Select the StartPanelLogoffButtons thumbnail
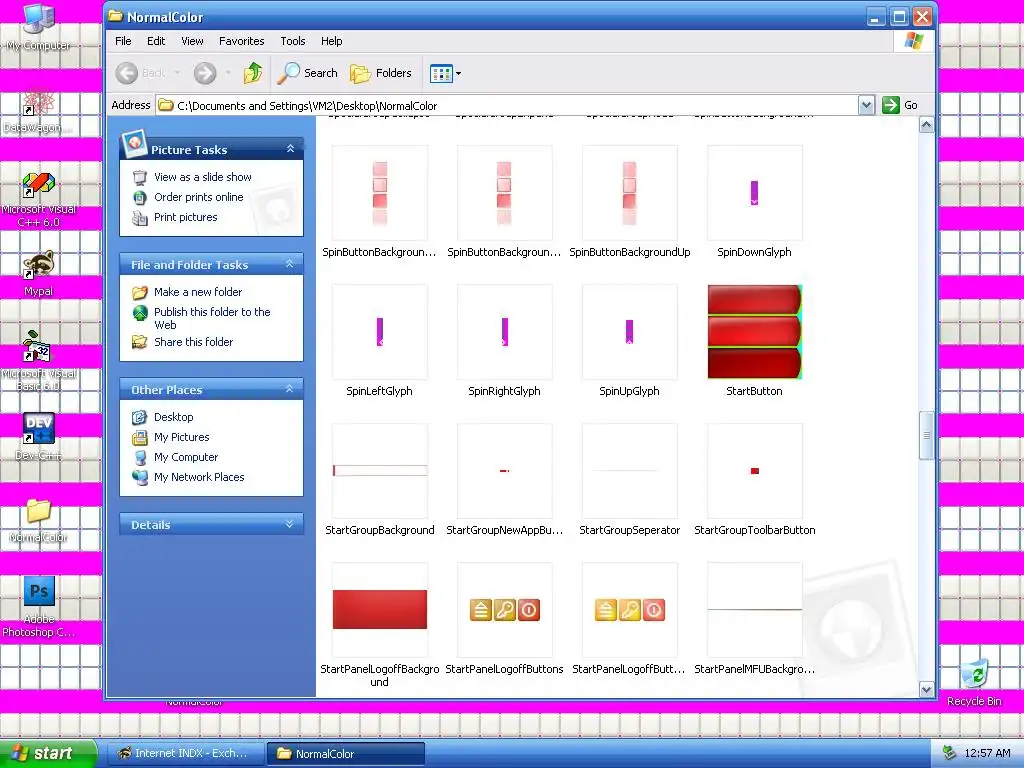The width and height of the screenshot is (1024, 768). pyautogui.click(x=504, y=610)
